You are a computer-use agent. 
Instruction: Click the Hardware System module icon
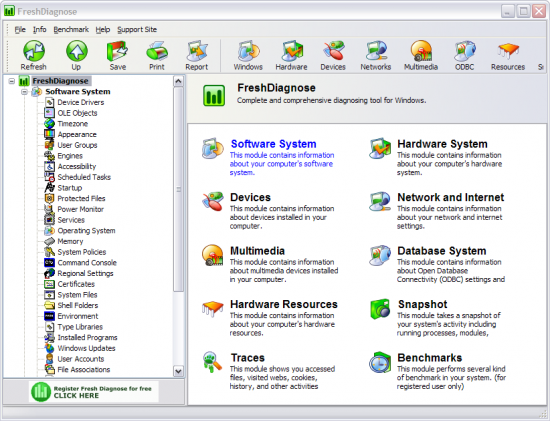pyautogui.click(x=380, y=148)
